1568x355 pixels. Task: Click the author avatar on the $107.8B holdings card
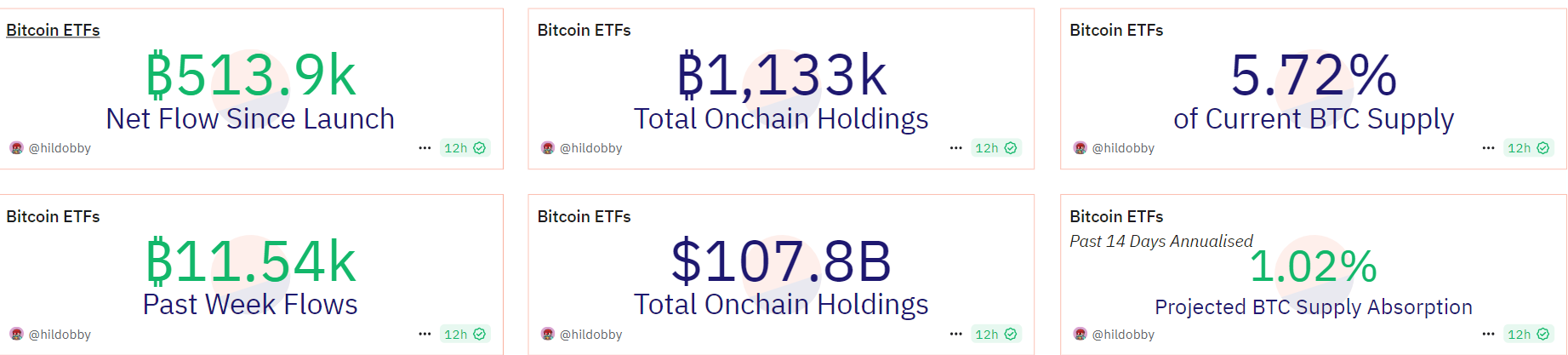coord(548,335)
